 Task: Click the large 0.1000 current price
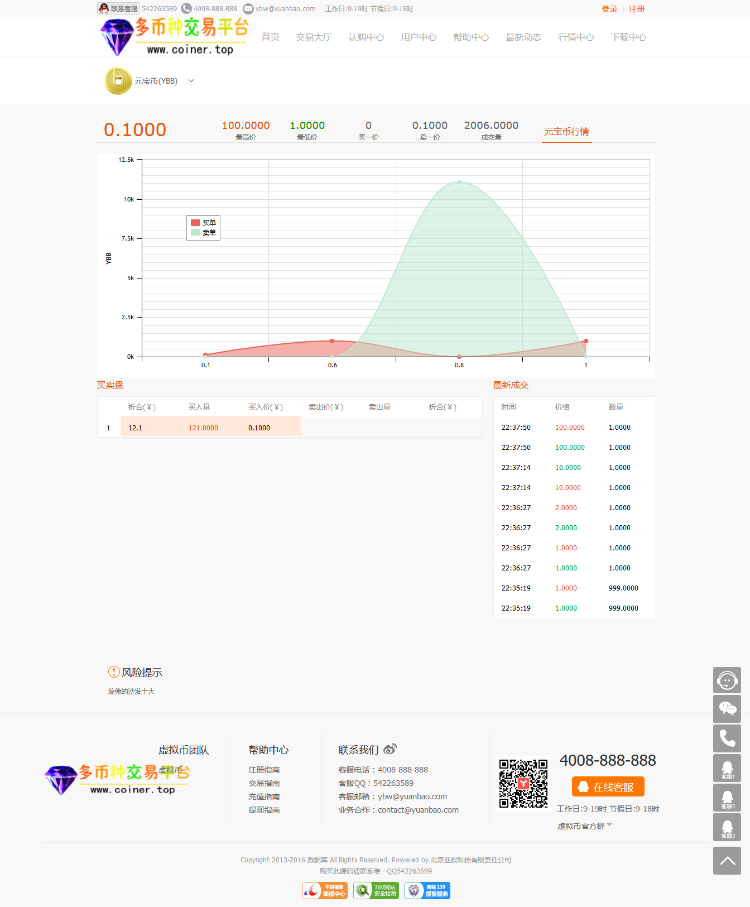point(135,130)
